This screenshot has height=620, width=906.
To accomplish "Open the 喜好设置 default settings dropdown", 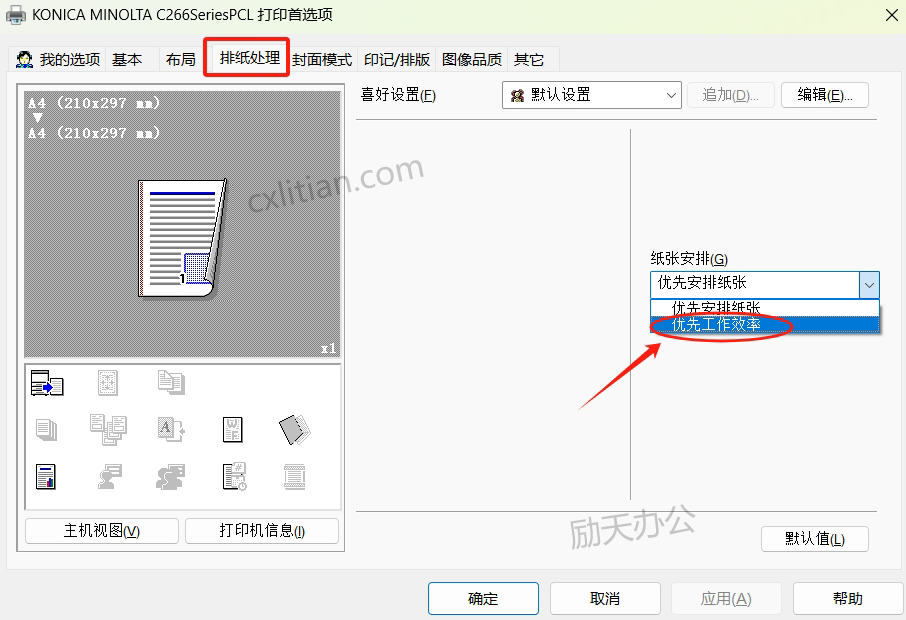I will (x=592, y=95).
